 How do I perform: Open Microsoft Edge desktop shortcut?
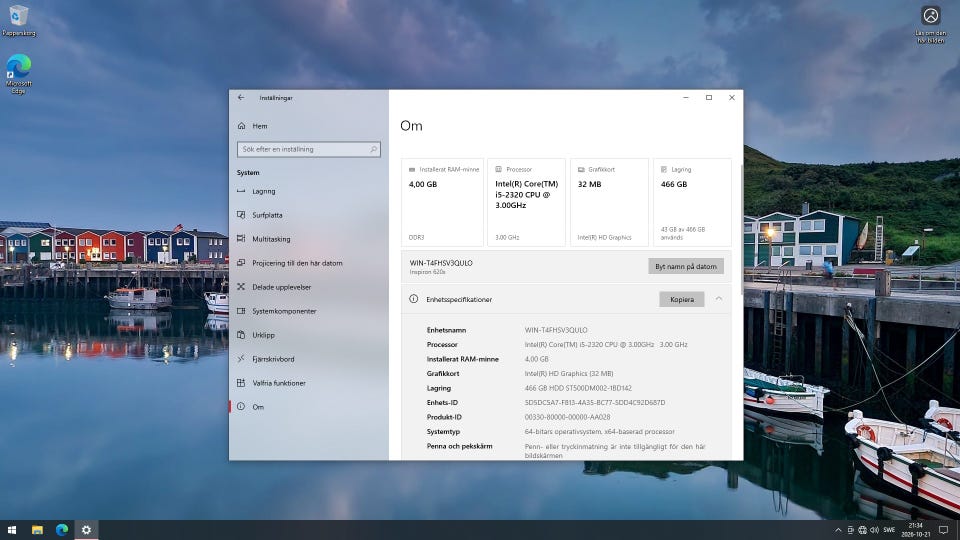tap(18, 74)
